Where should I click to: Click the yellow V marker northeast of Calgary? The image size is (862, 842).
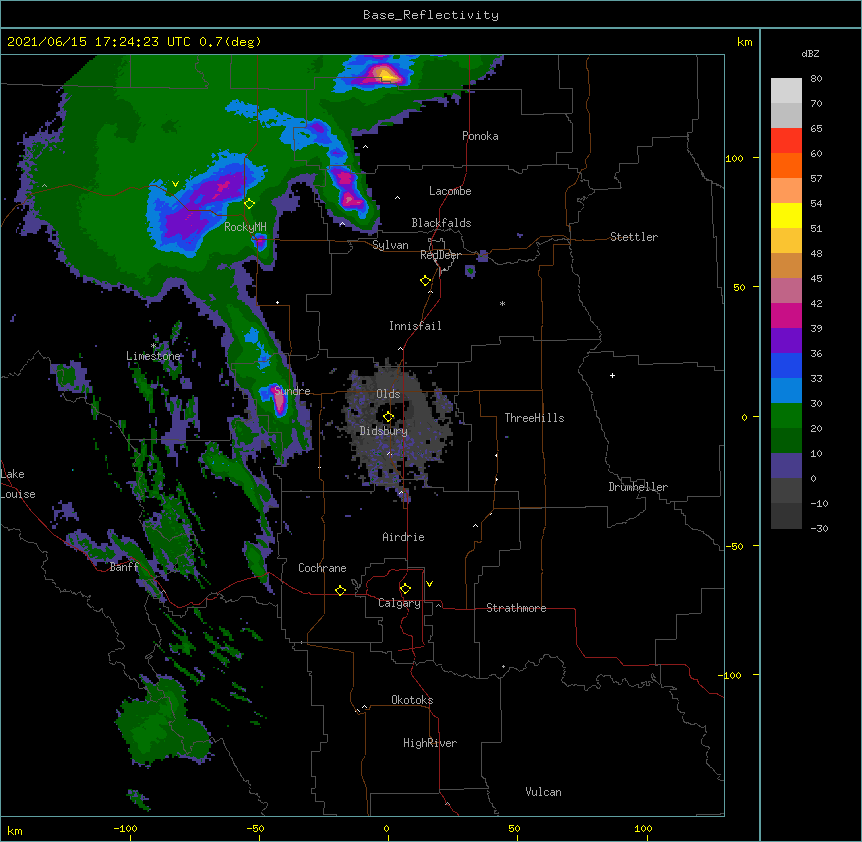pyautogui.click(x=429, y=584)
